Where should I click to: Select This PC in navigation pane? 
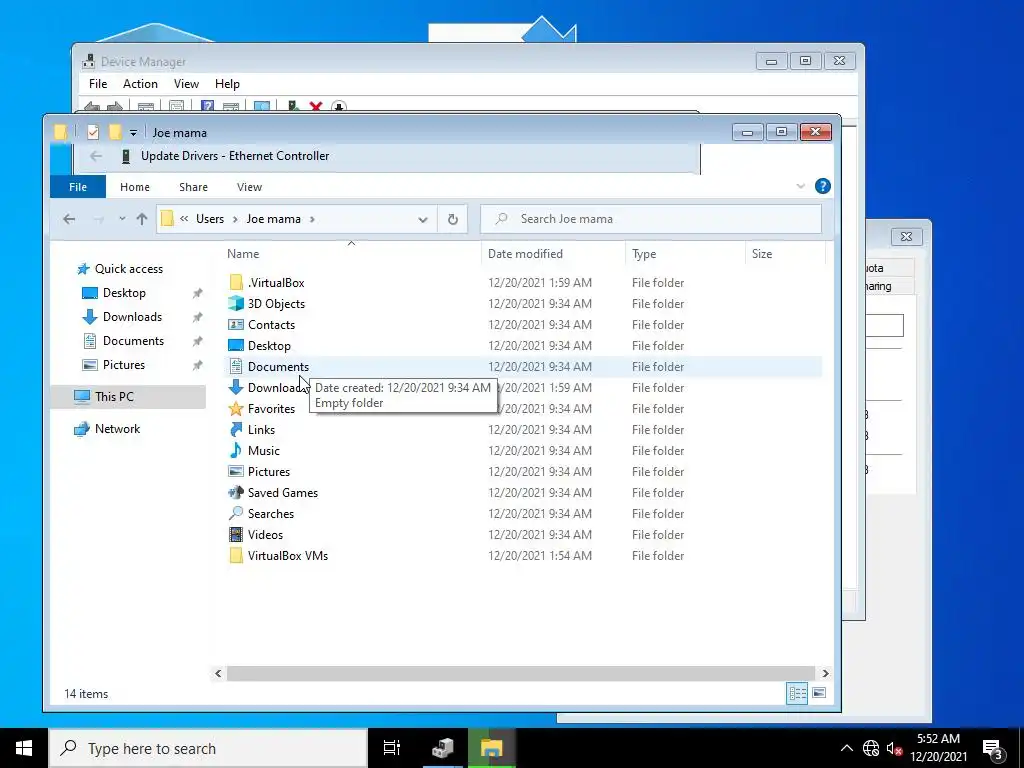click(x=129, y=397)
